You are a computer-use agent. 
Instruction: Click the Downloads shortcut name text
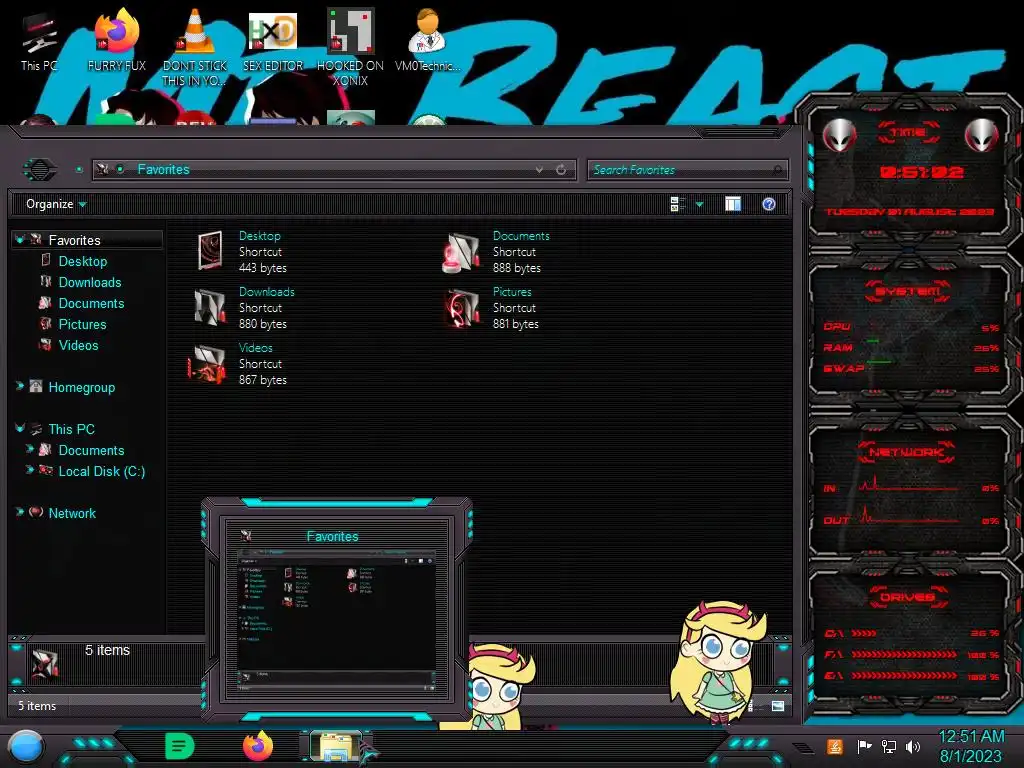(x=266, y=292)
